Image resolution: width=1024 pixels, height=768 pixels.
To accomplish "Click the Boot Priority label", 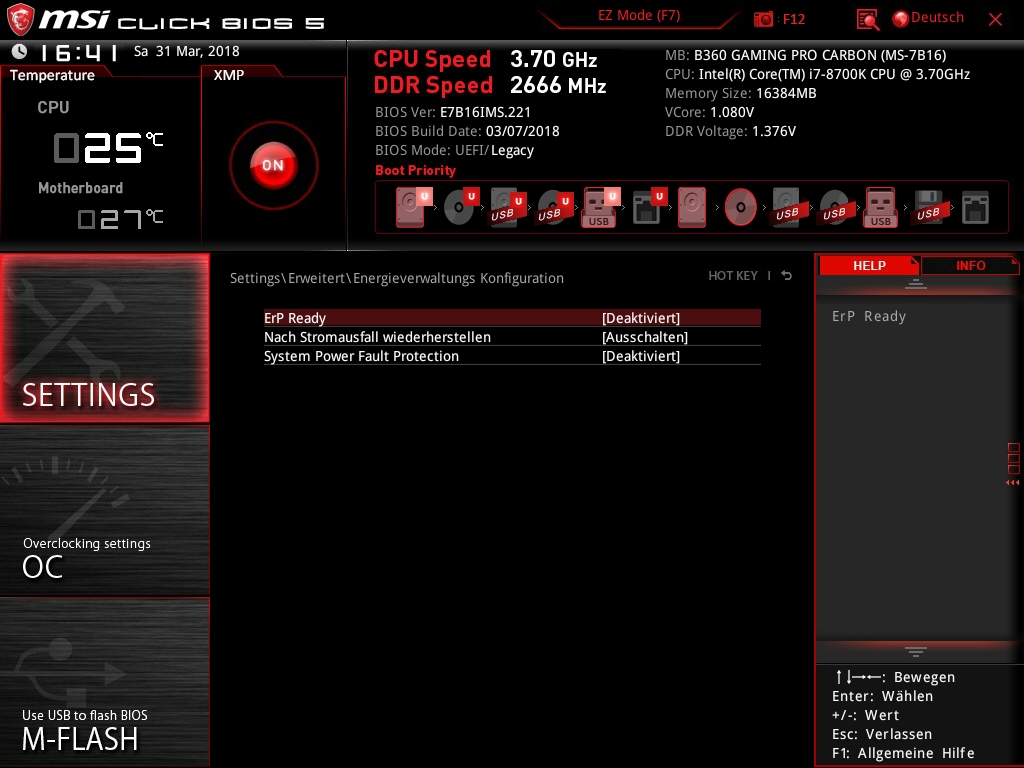I will 415,170.
